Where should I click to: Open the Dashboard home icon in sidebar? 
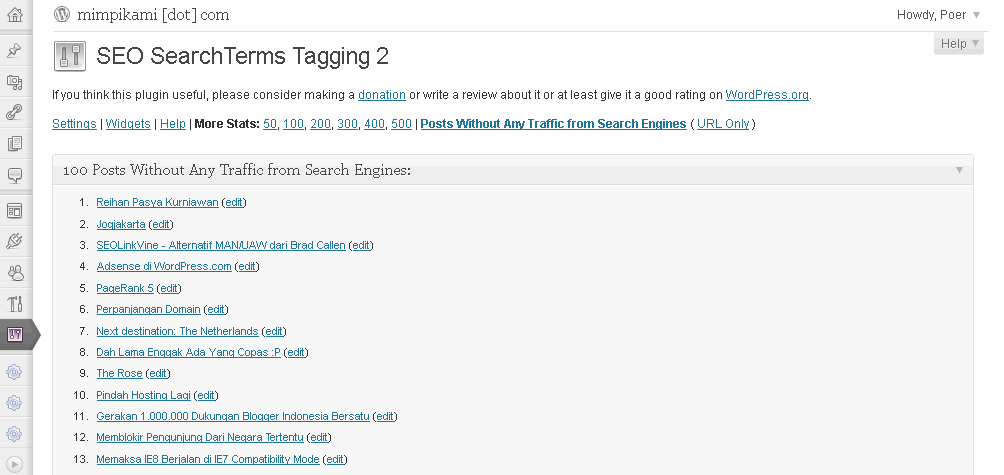click(x=14, y=14)
